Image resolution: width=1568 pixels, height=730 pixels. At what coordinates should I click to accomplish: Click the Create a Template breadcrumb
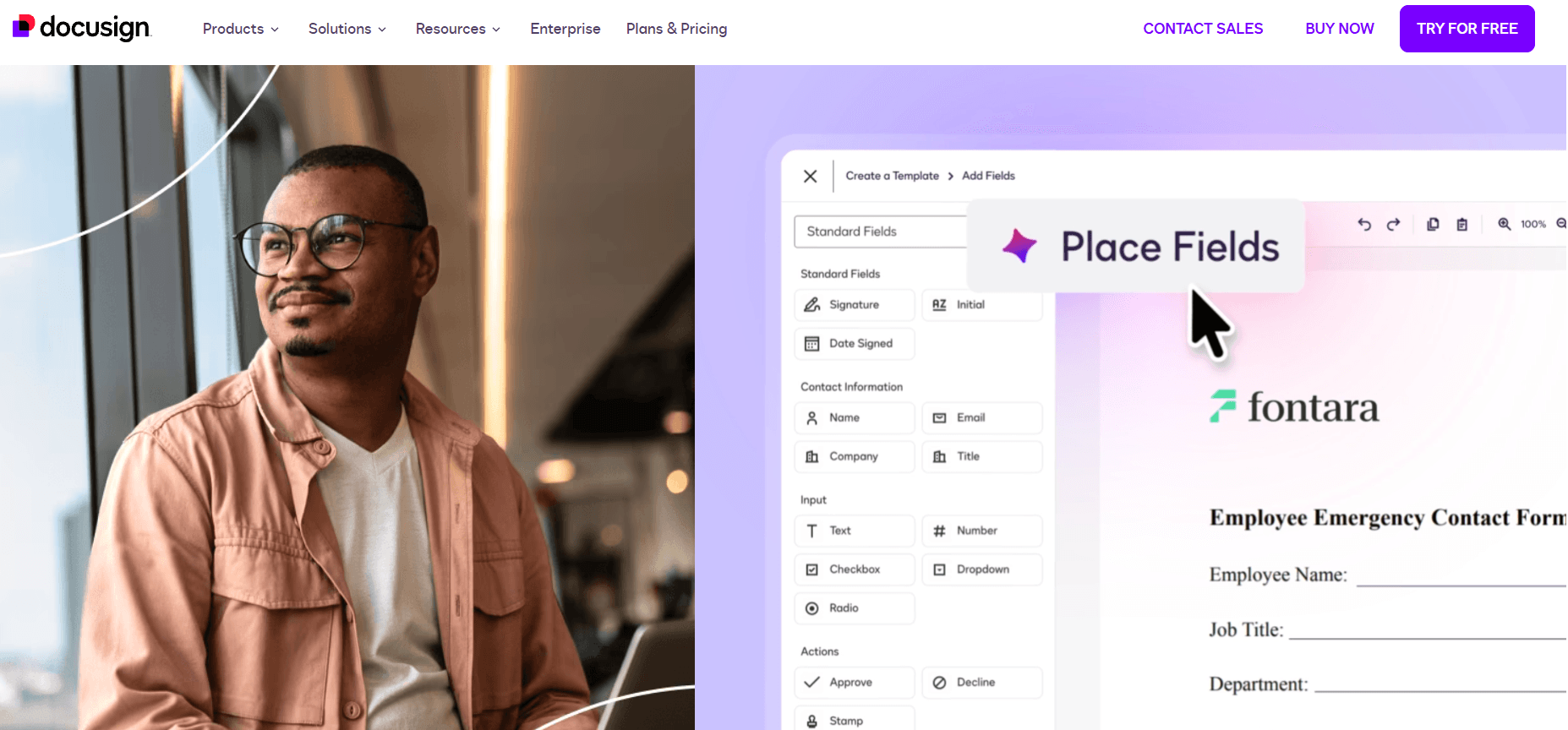(892, 176)
